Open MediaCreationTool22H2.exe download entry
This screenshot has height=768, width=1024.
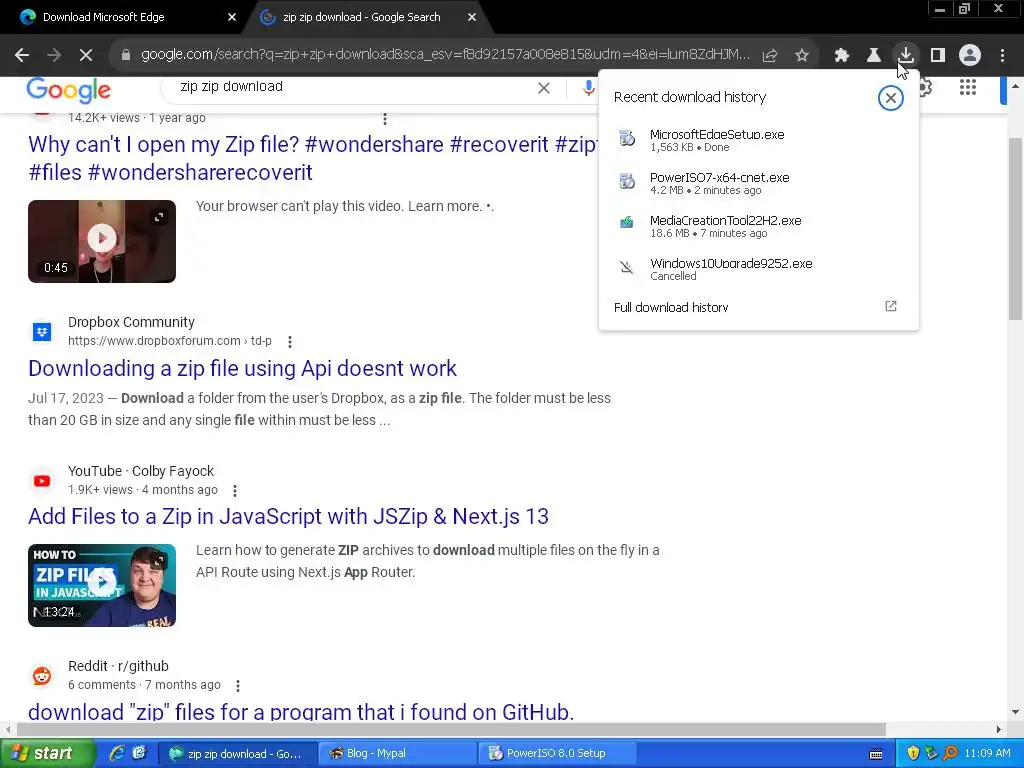758,226
